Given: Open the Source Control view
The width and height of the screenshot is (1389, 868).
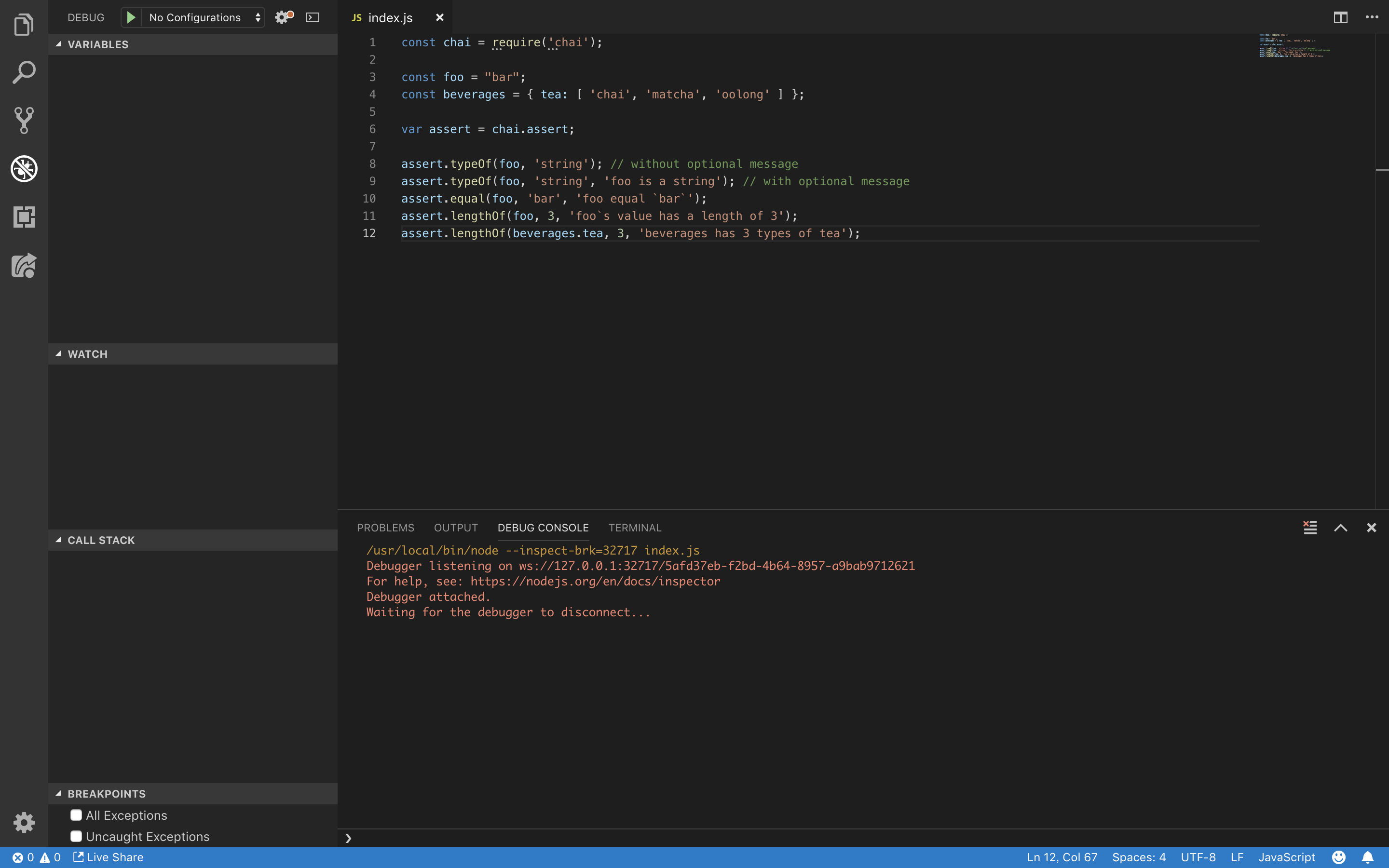Looking at the screenshot, I should click(24, 121).
